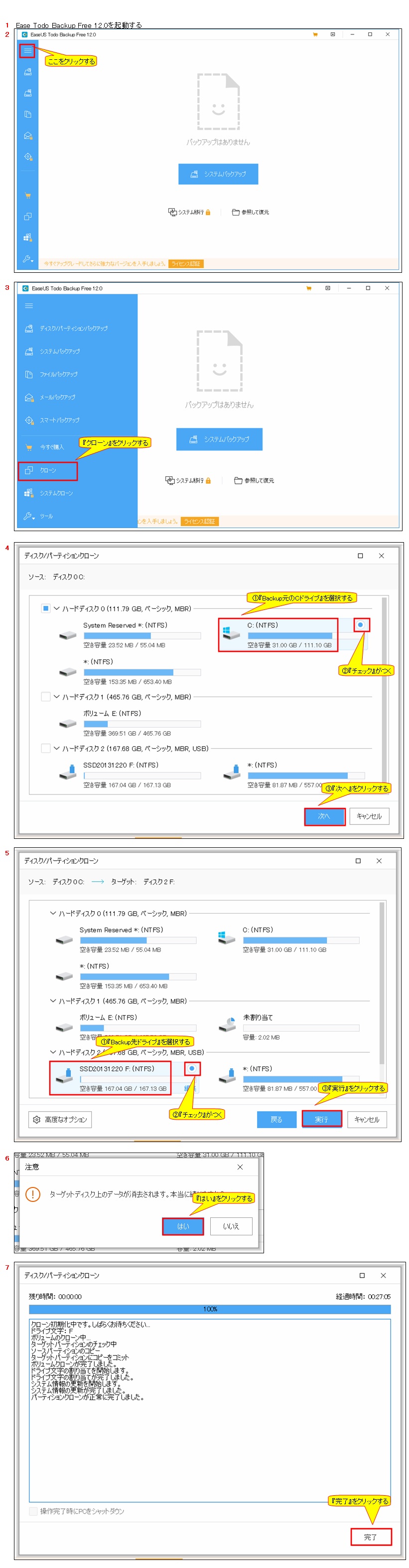Select クローン in expanded sidebar

[47, 470]
